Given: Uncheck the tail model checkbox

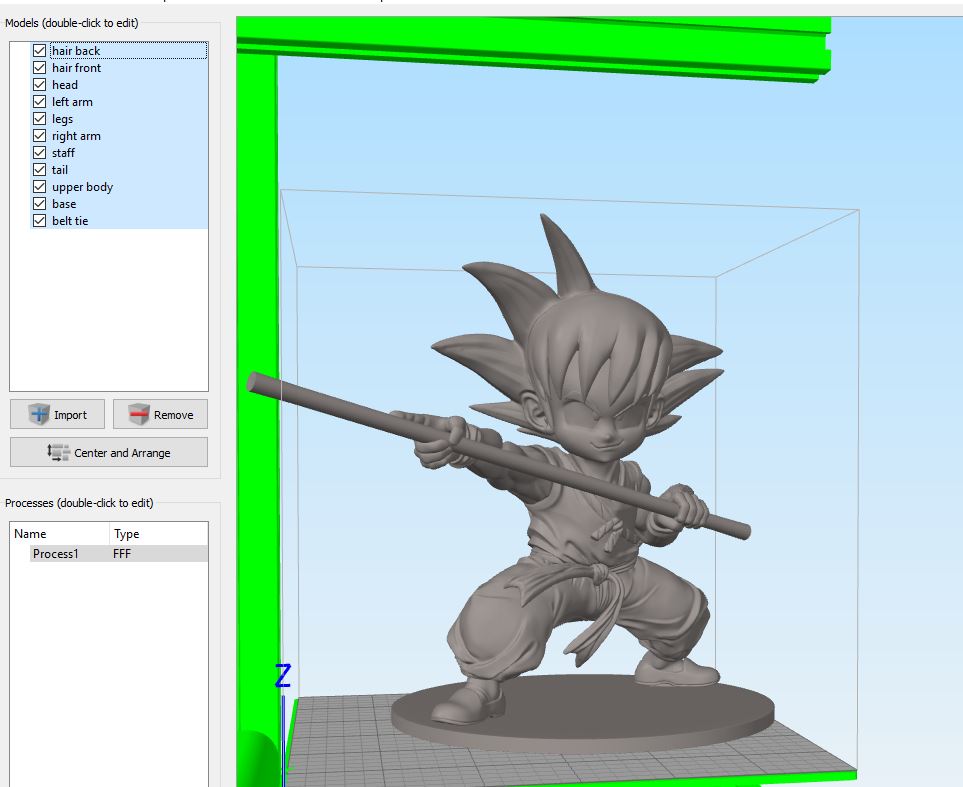Looking at the screenshot, I should [x=39, y=170].
